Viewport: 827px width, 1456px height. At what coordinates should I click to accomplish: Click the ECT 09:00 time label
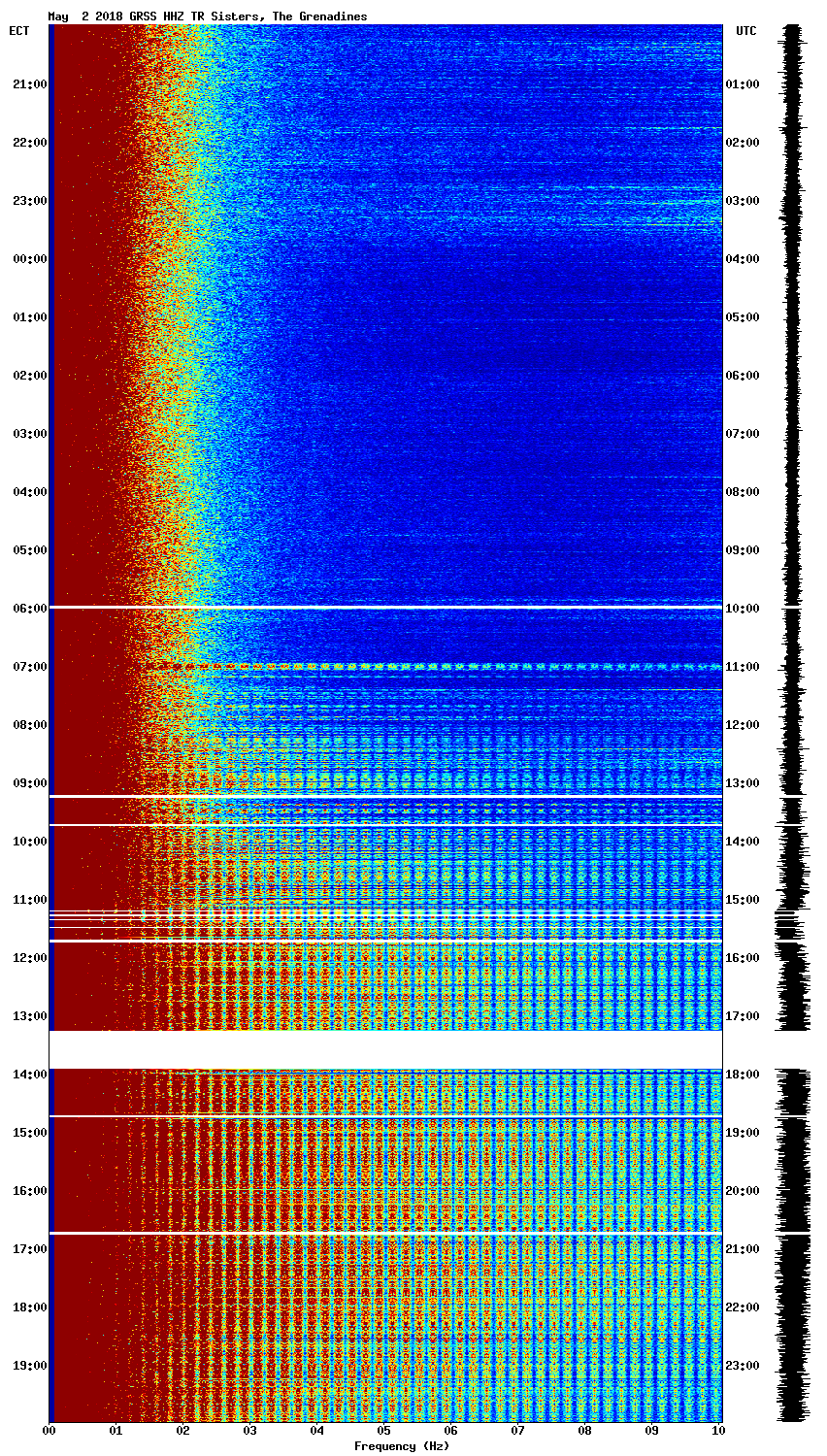30,783
